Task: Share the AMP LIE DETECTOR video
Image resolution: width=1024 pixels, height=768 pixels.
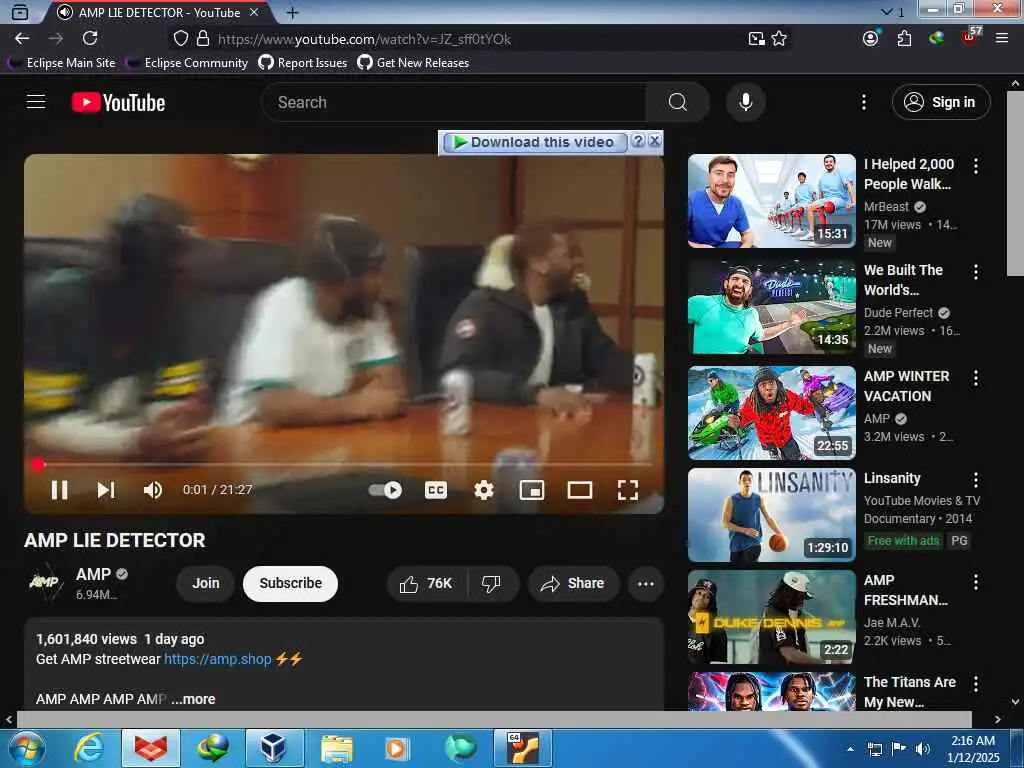Action: click(x=573, y=583)
